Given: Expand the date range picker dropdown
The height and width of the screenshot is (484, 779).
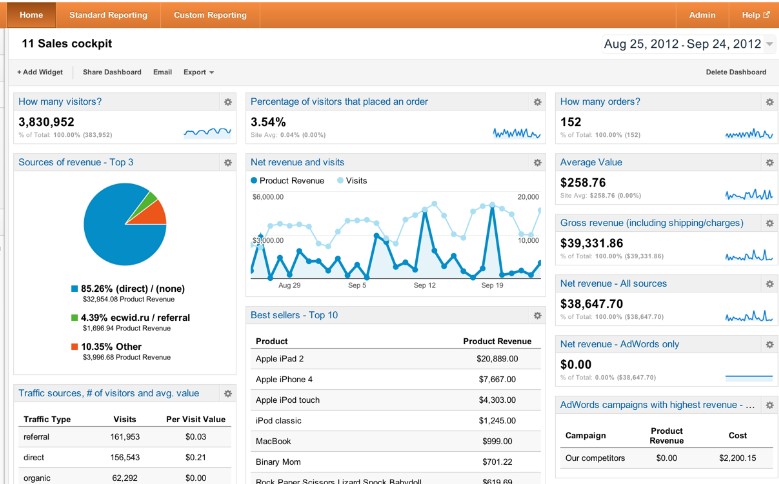Looking at the screenshot, I should click(x=769, y=45).
